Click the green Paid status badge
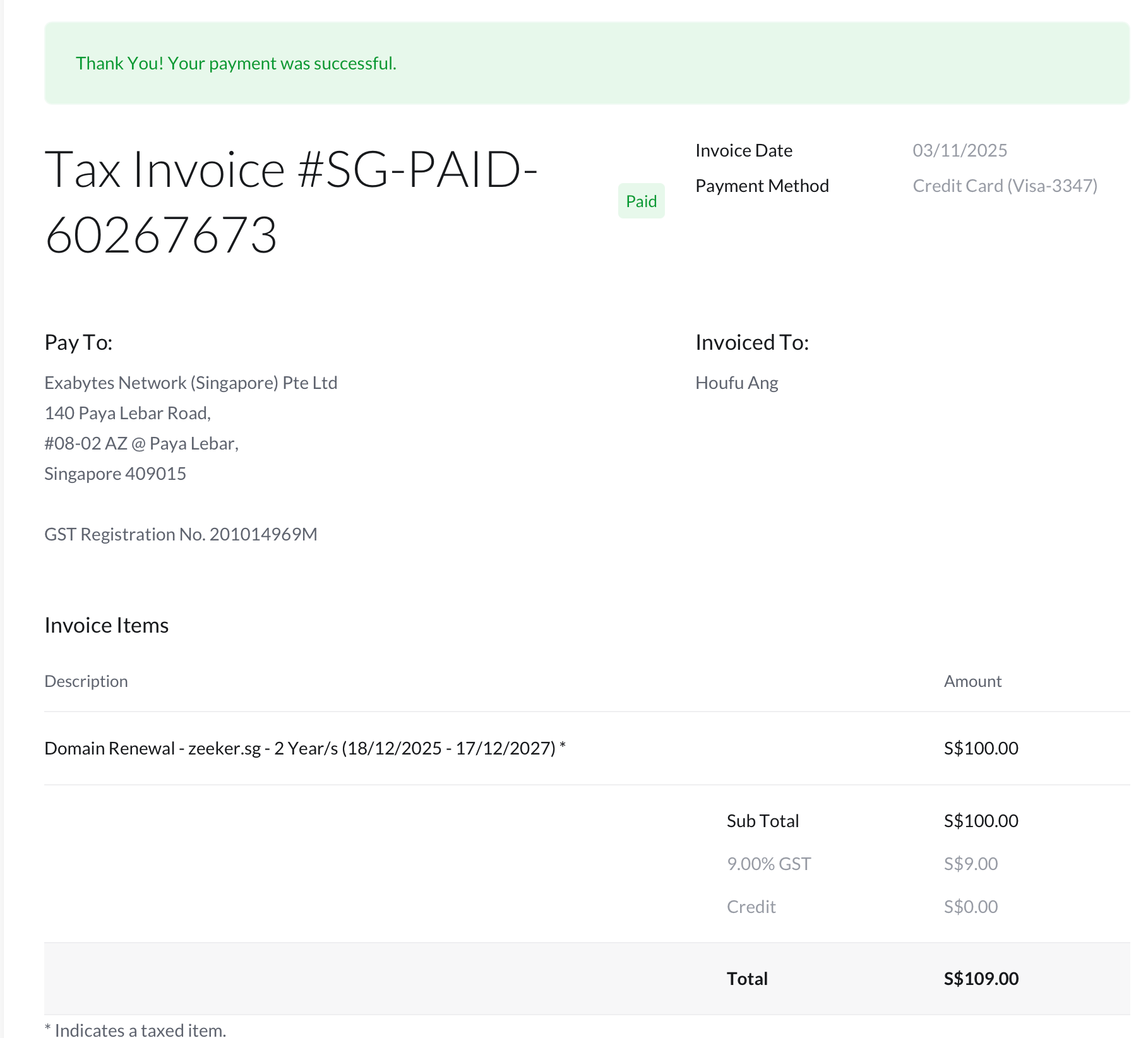 (x=641, y=201)
